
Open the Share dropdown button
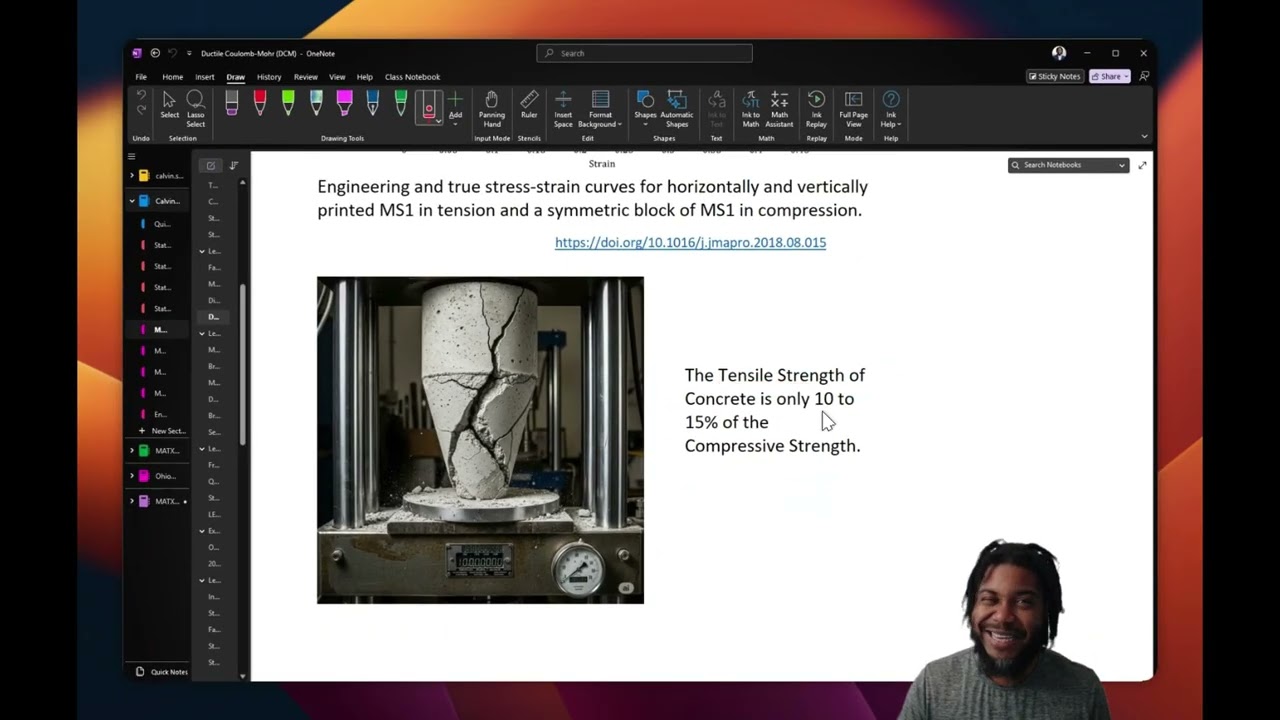[1110, 76]
